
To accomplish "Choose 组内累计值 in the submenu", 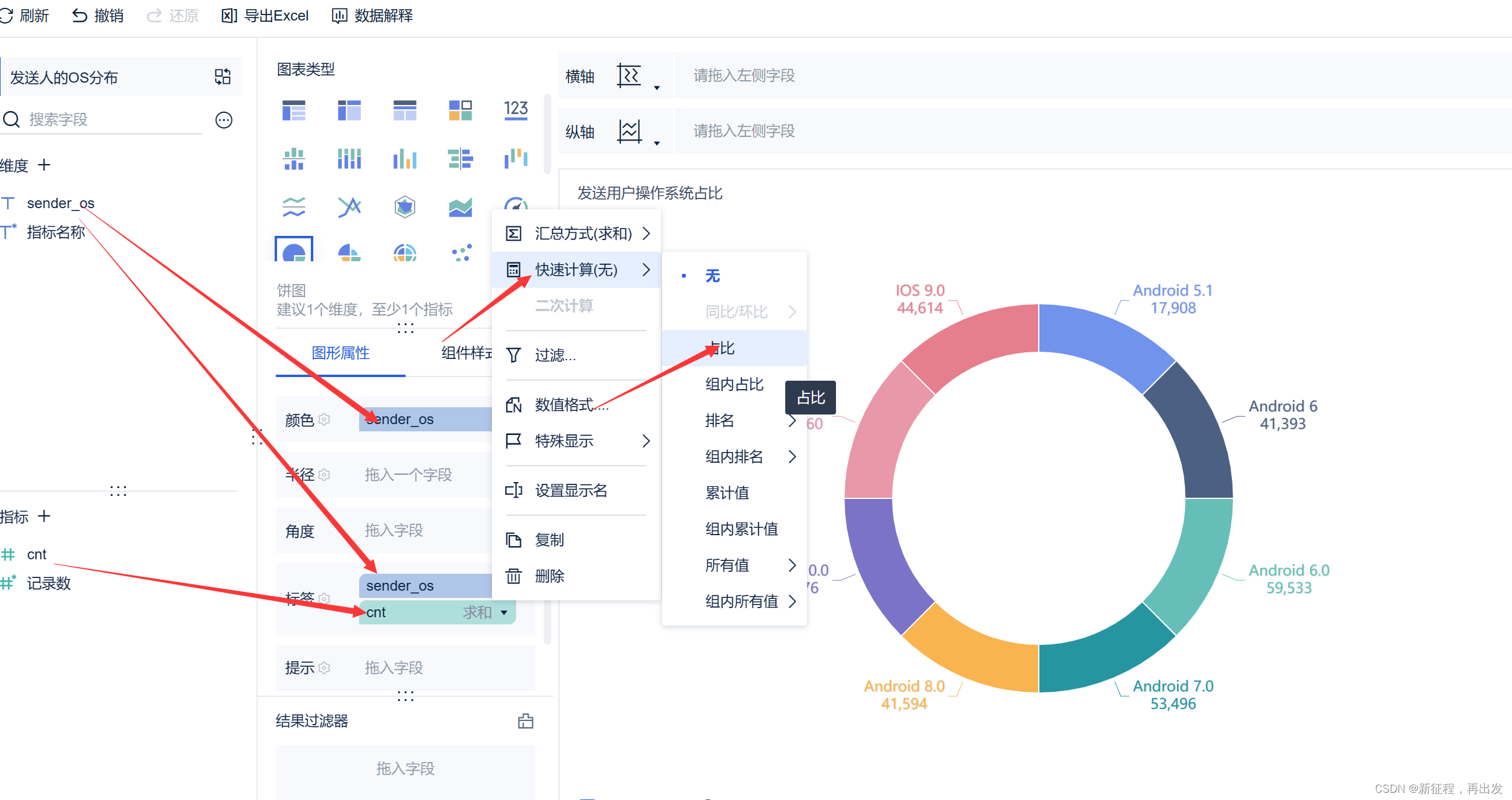I will click(735, 529).
